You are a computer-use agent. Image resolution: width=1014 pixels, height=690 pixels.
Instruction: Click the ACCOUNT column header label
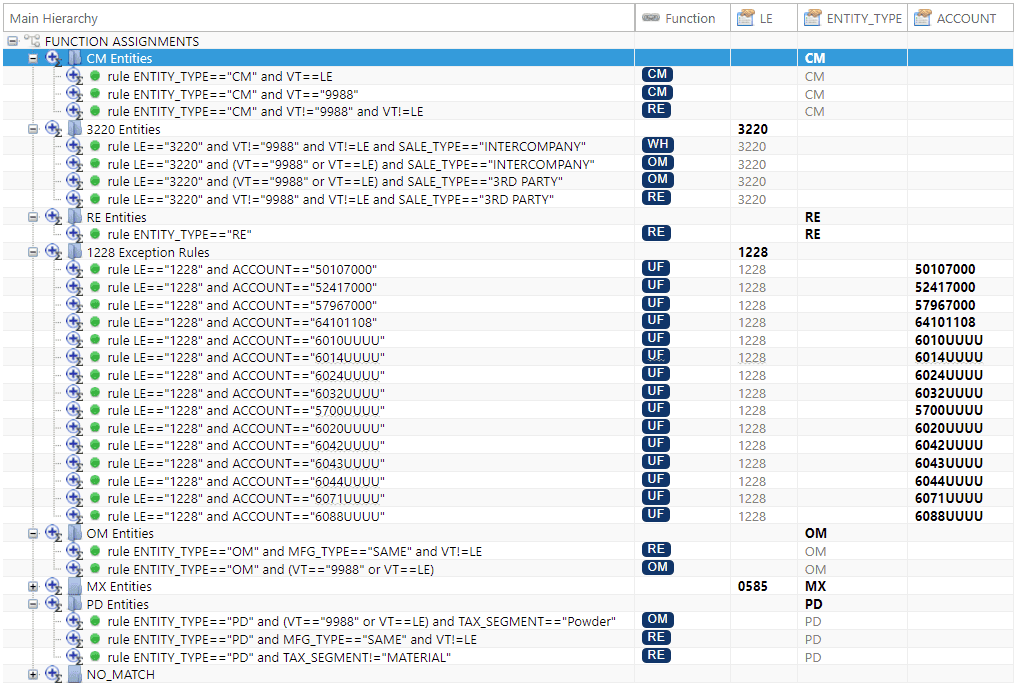(x=966, y=19)
